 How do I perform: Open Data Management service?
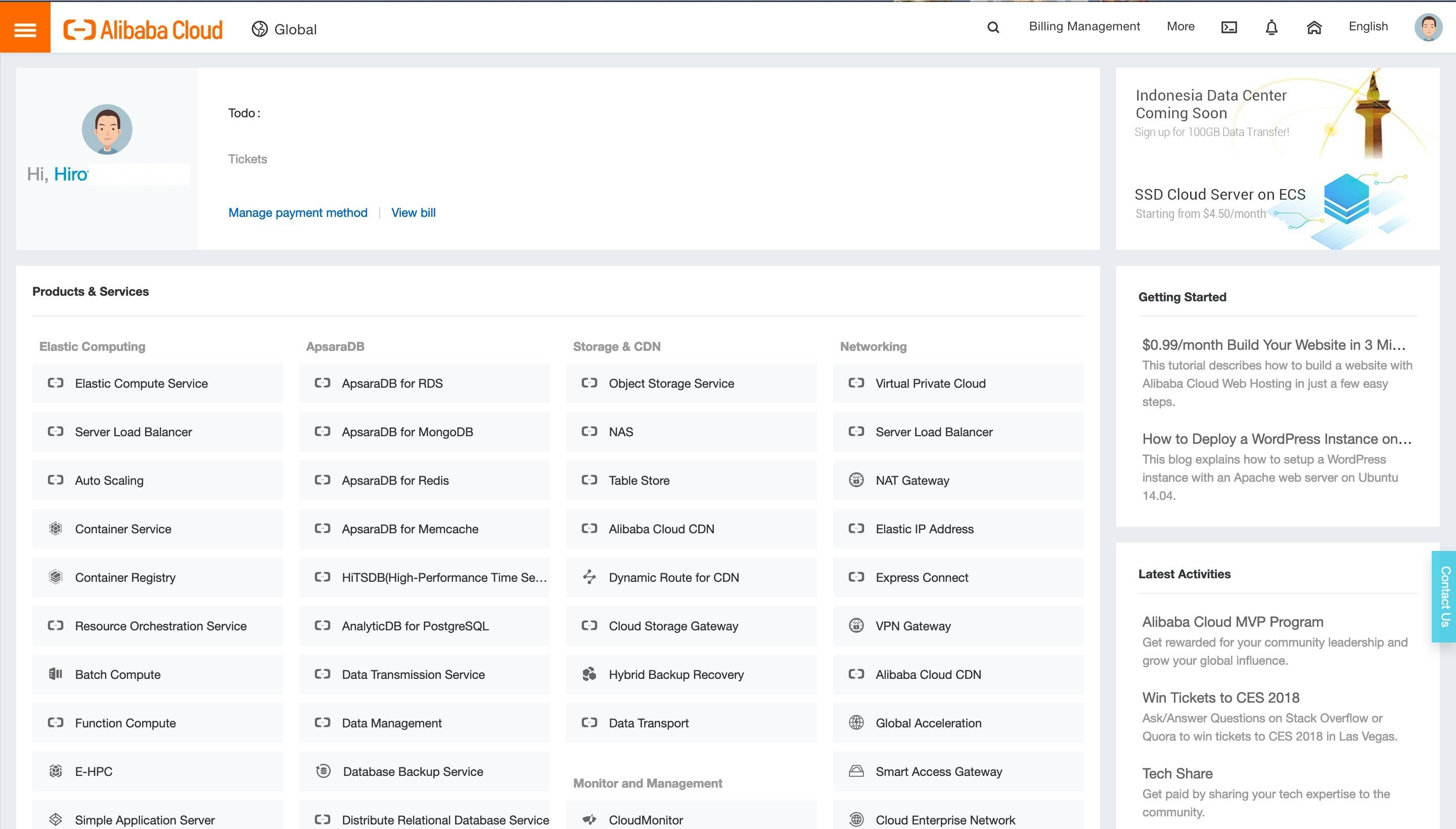coord(424,722)
